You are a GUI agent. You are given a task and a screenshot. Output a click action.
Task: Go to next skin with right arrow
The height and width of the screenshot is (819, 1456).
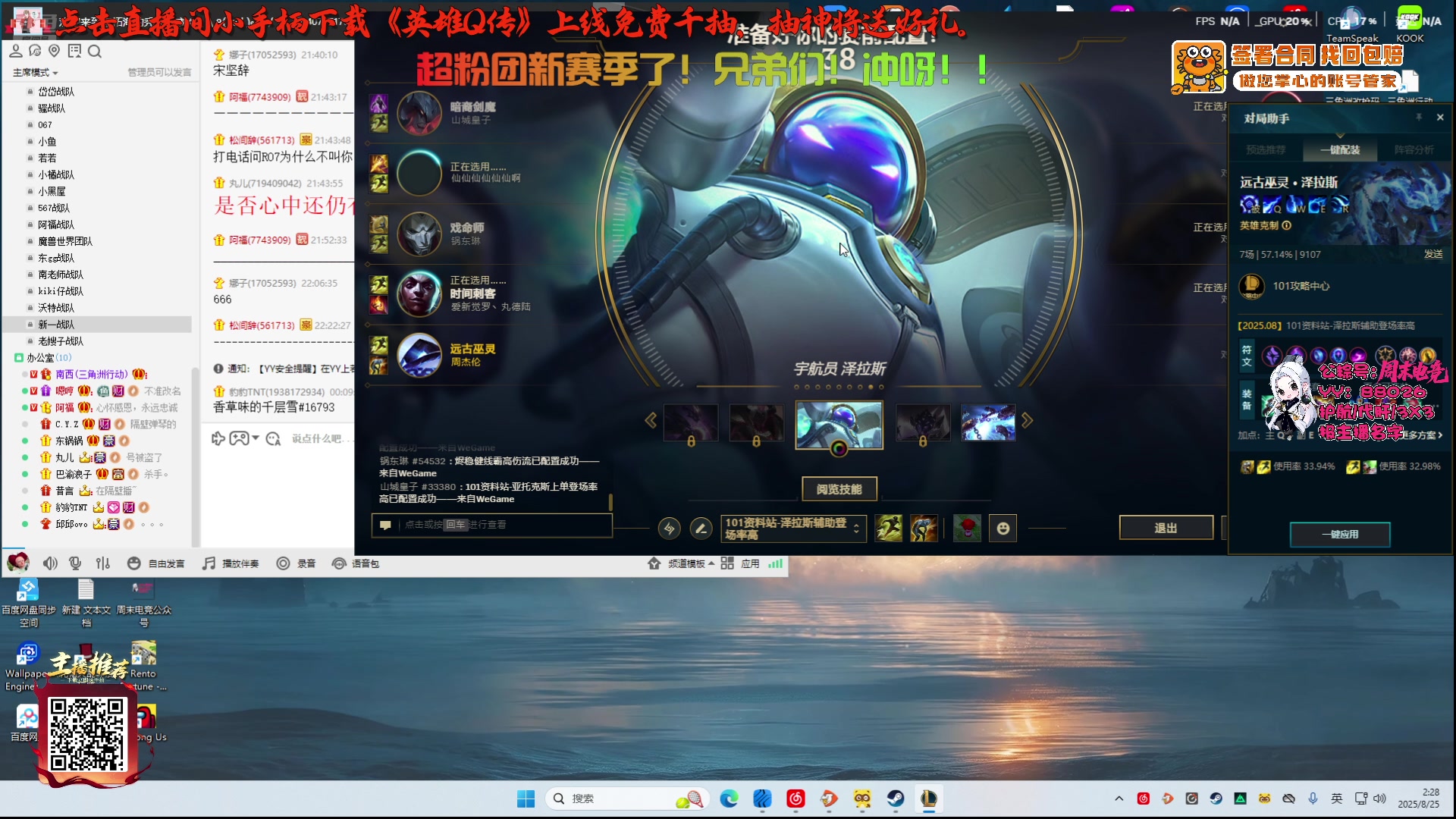click(x=1027, y=420)
